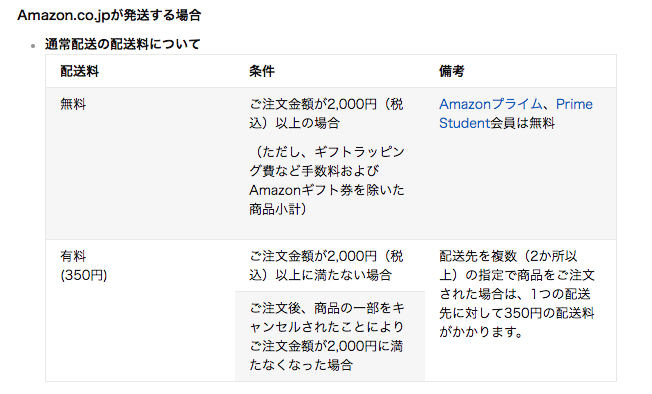Viewport: 652px width, 394px height.
Task: Click the 配送料 column header
Action: click(x=79, y=71)
